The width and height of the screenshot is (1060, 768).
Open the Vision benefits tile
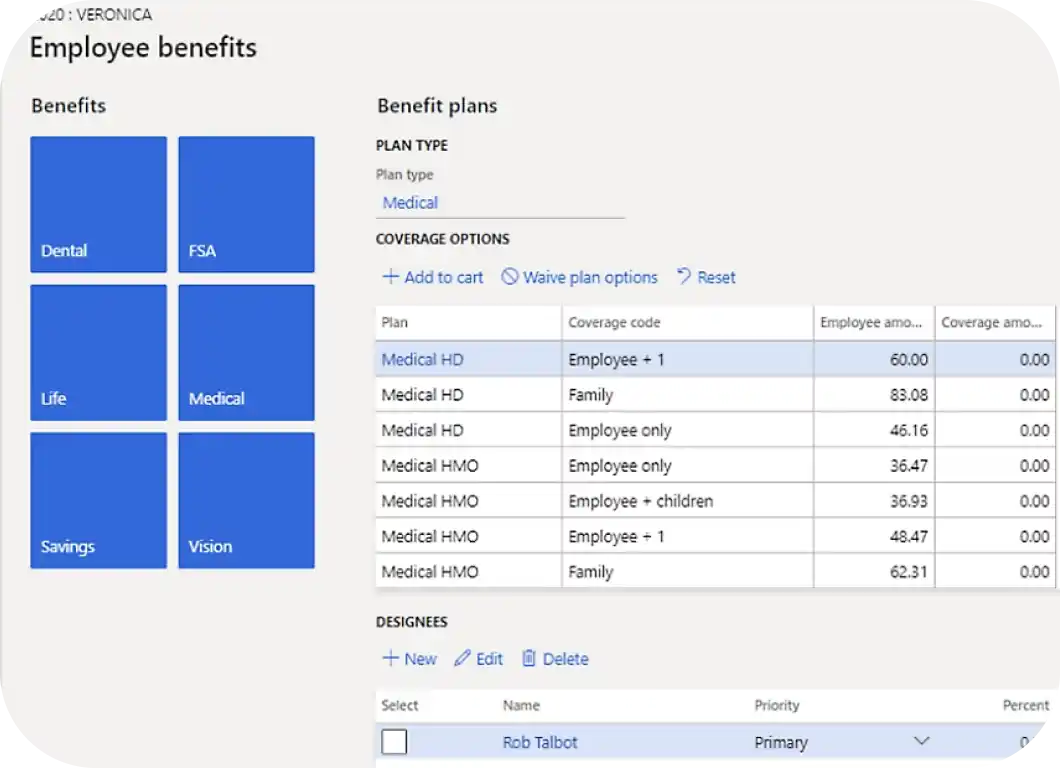click(x=246, y=500)
